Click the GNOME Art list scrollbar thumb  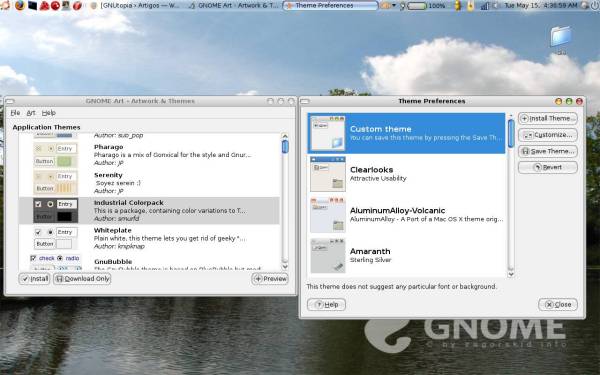click(x=285, y=147)
